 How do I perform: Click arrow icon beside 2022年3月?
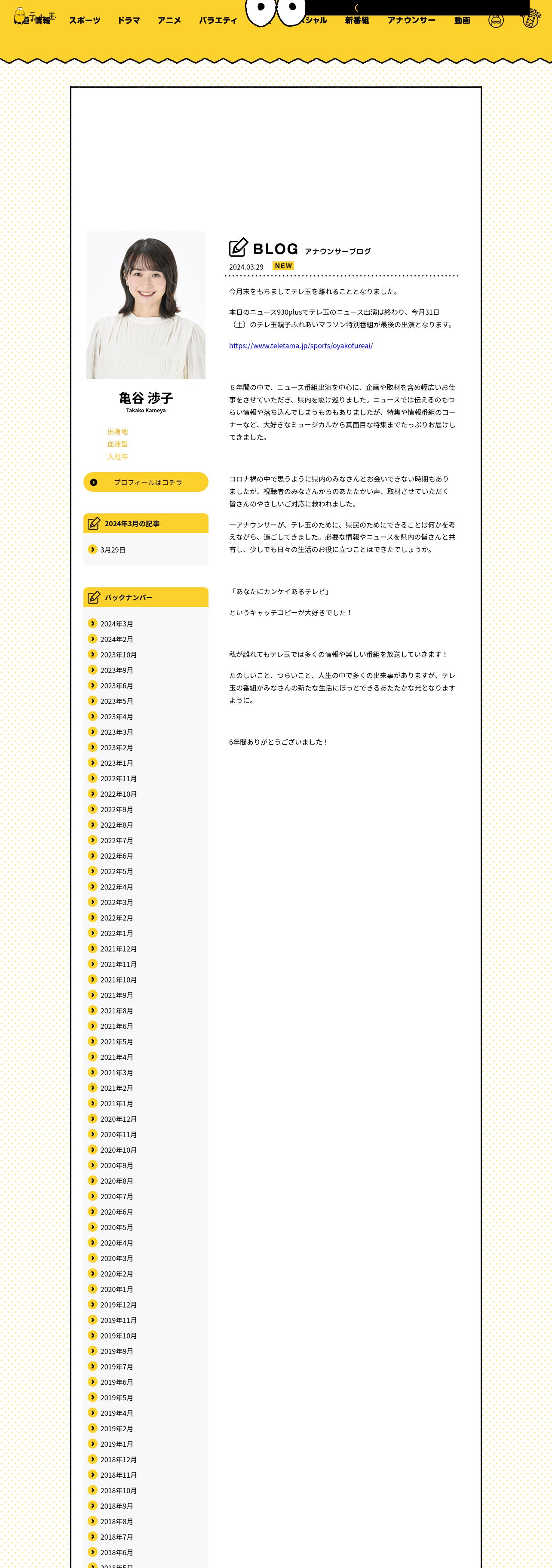(x=92, y=902)
